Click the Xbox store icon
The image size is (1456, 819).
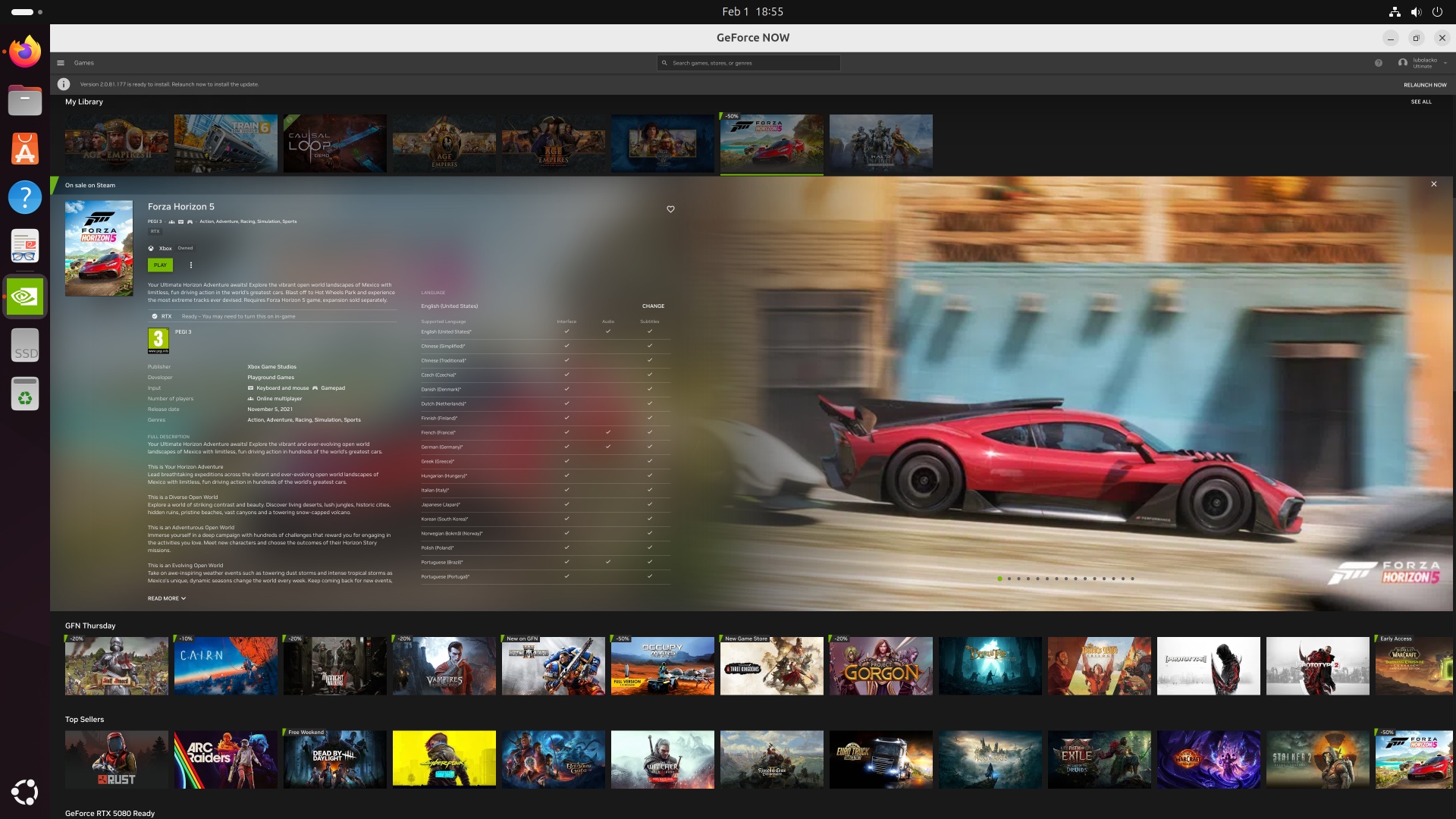coord(151,248)
